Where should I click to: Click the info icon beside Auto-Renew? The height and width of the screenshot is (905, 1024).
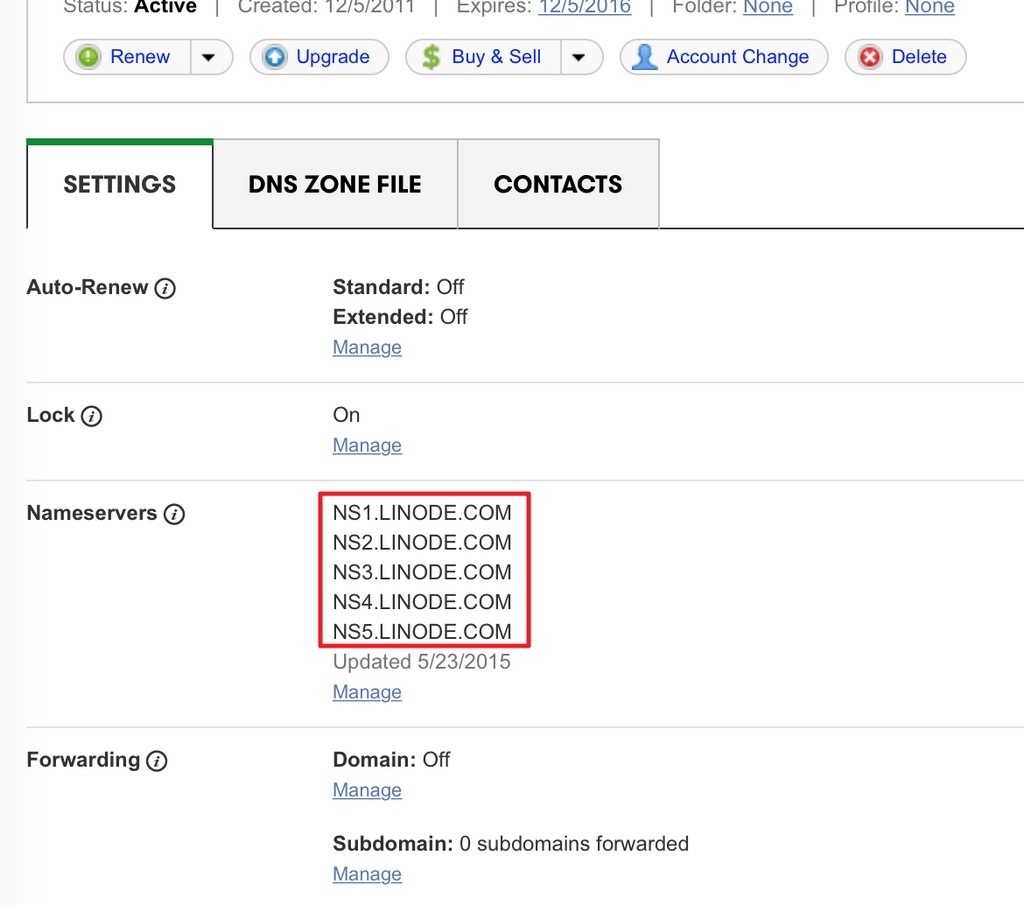[166, 288]
